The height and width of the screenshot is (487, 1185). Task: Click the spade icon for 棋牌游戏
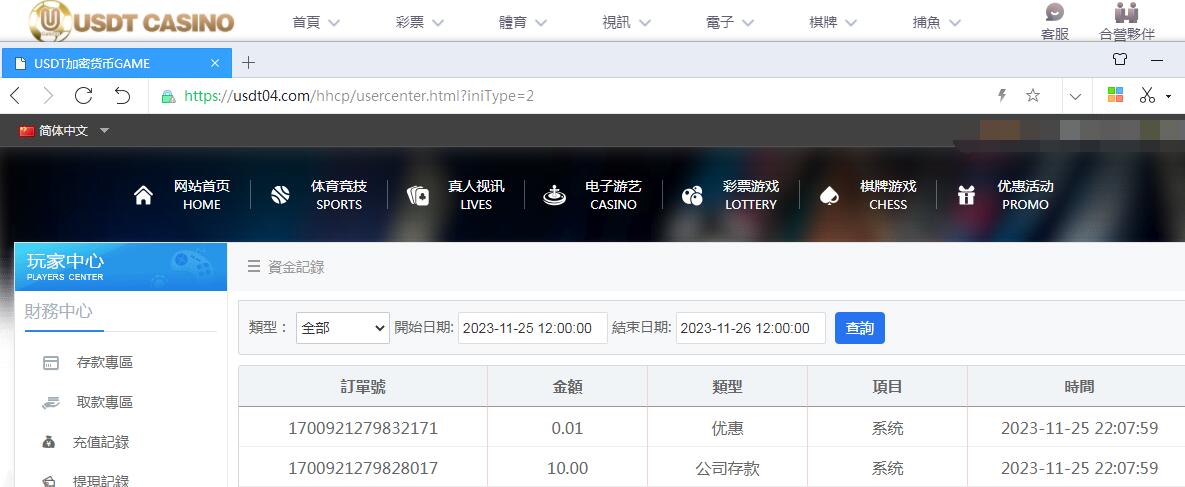829,196
